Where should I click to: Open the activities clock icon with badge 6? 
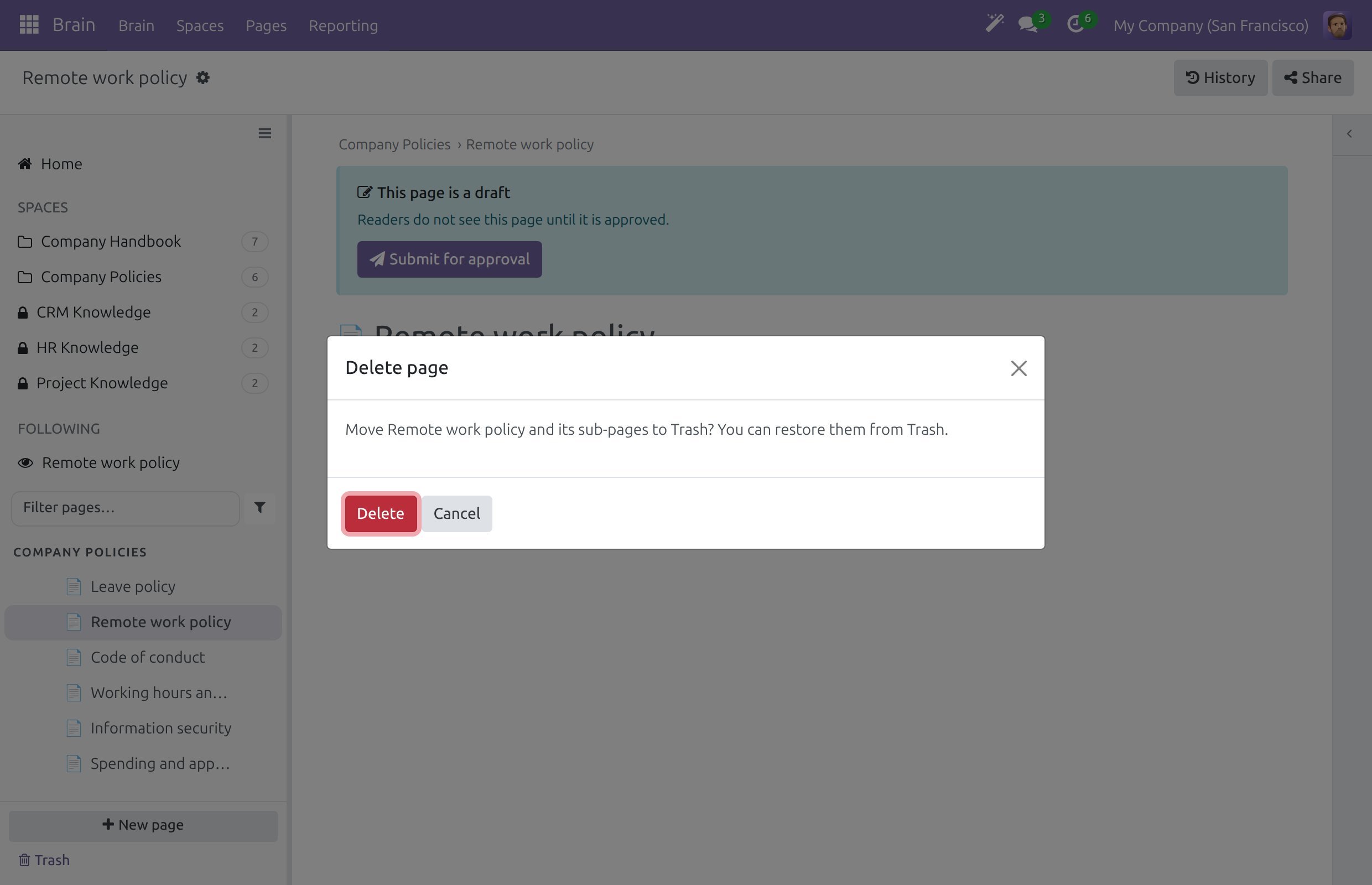[1076, 25]
